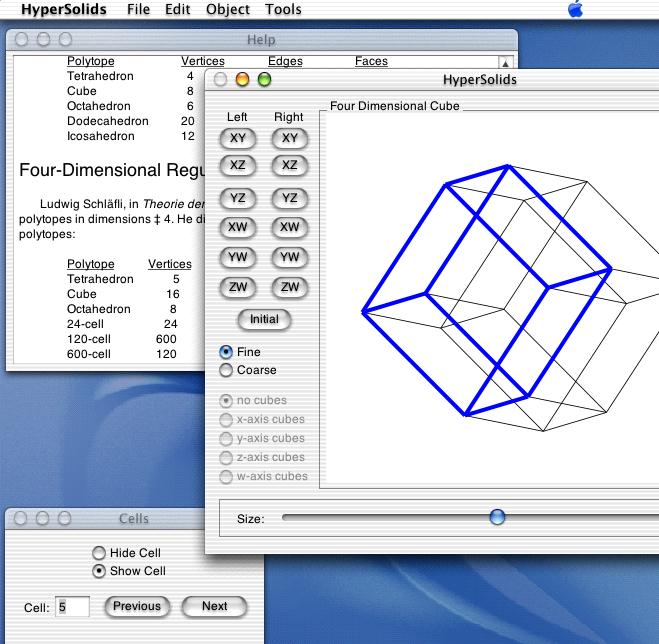
Task: Open the Object menu
Action: pos(228,10)
